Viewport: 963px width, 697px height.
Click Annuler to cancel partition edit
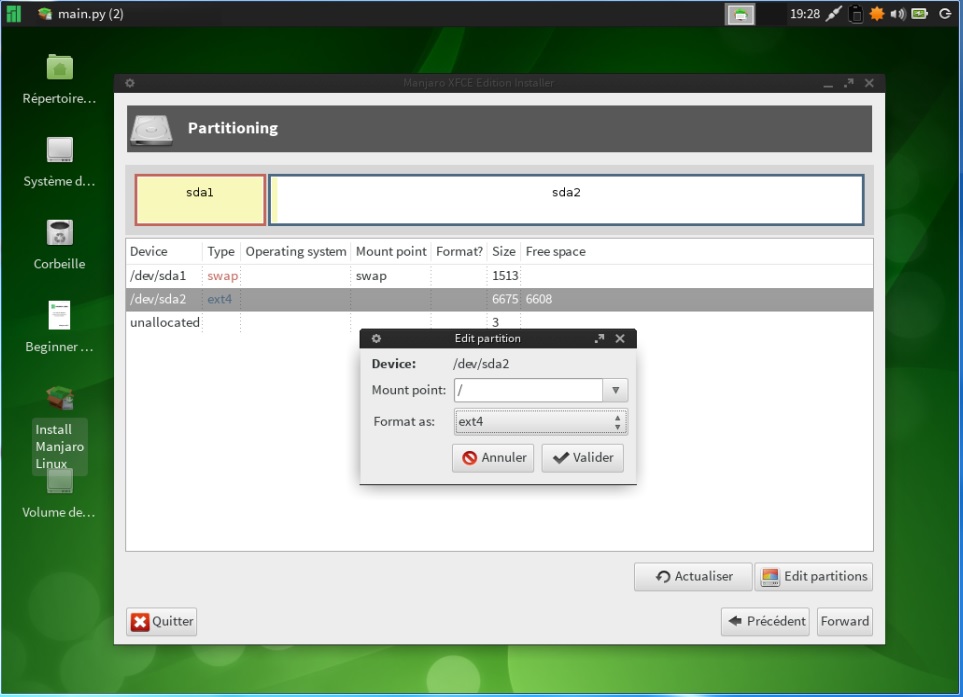(493, 458)
